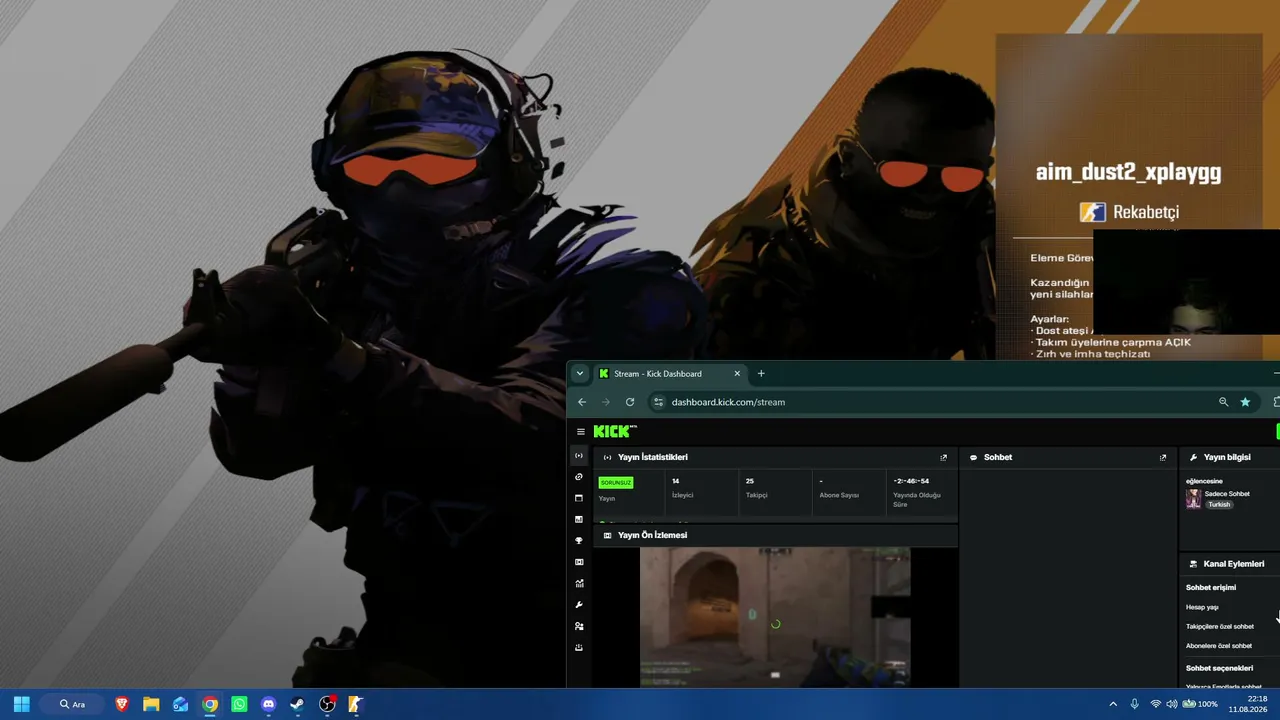Open Counter-Strike 2 from the taskbar
This screenshot has height=720, width=1280.
[x=355, y=704]
